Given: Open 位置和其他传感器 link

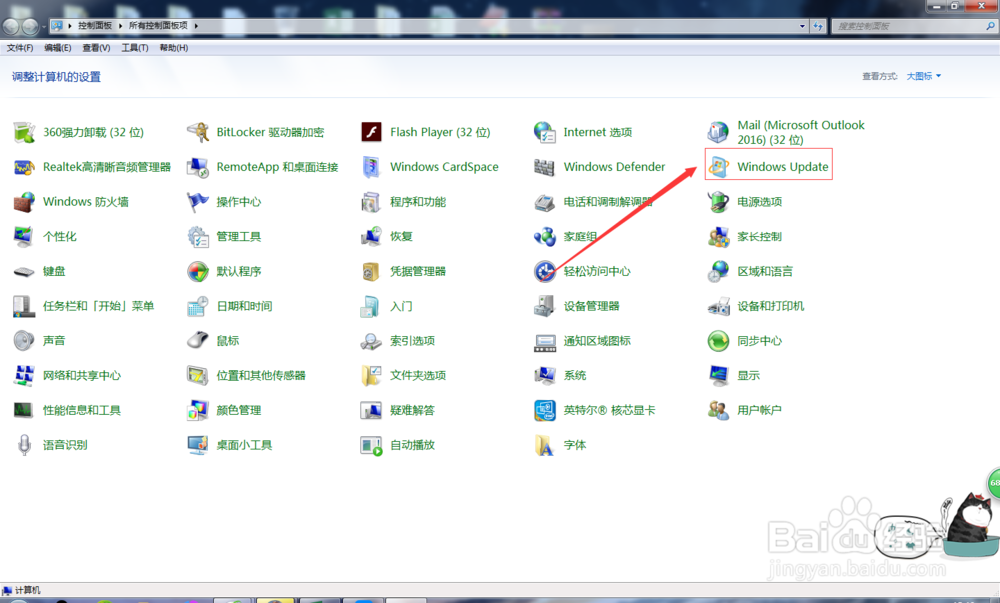Looking at the screenshot, I should click(261, 375).
